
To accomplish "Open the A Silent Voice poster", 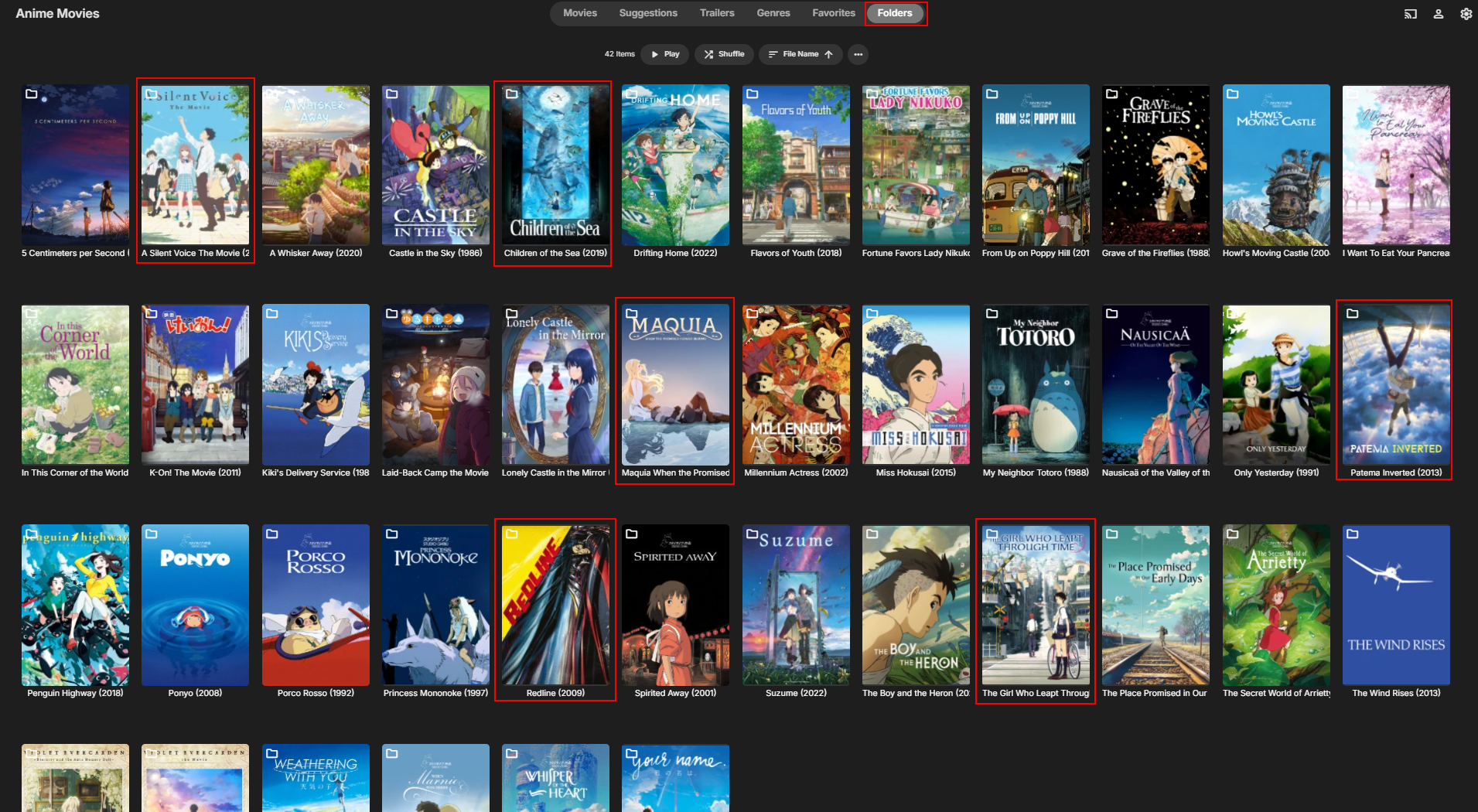I will pyautogui.click(x=196, y=165).
